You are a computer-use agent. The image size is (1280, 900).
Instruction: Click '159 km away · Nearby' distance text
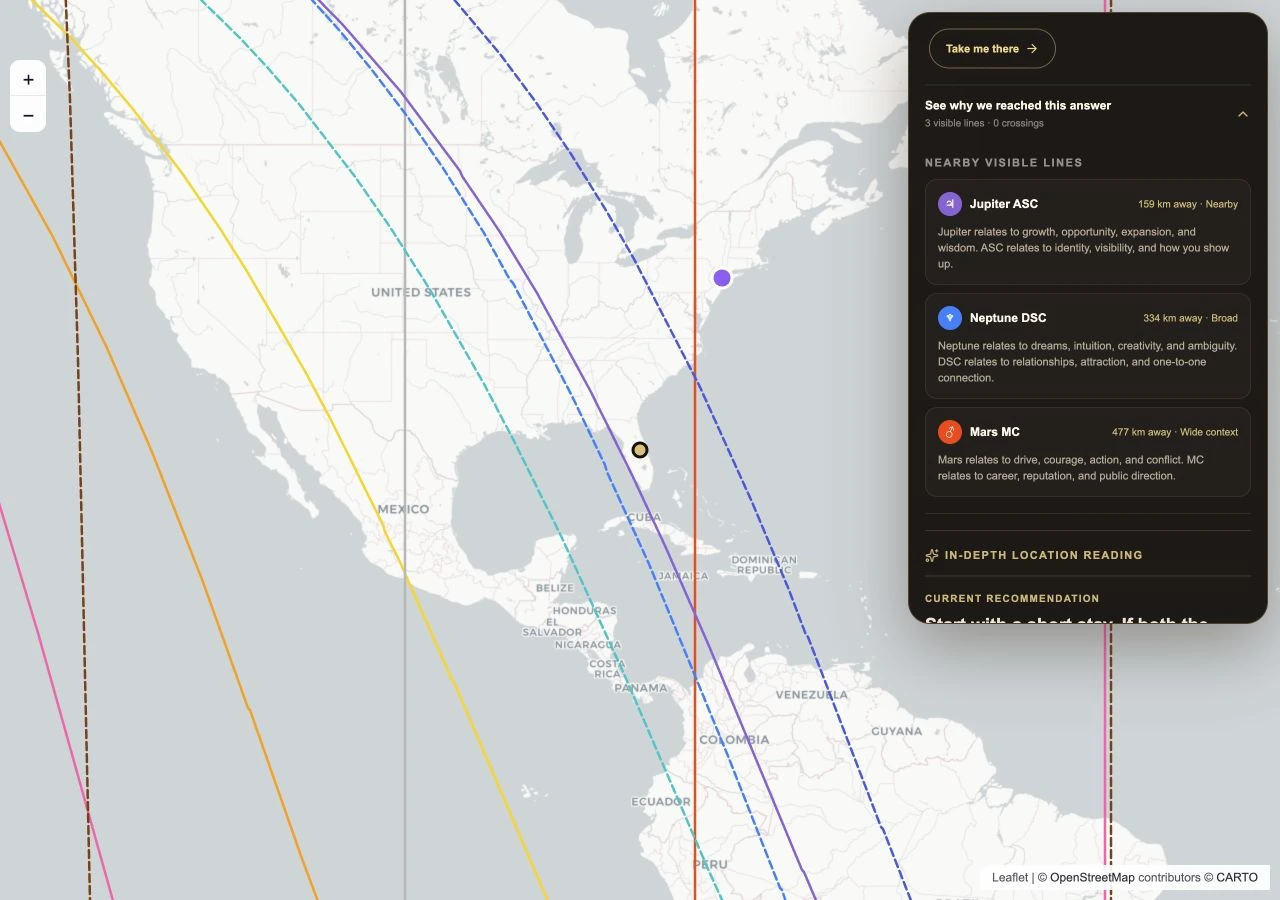[1188, 204]
